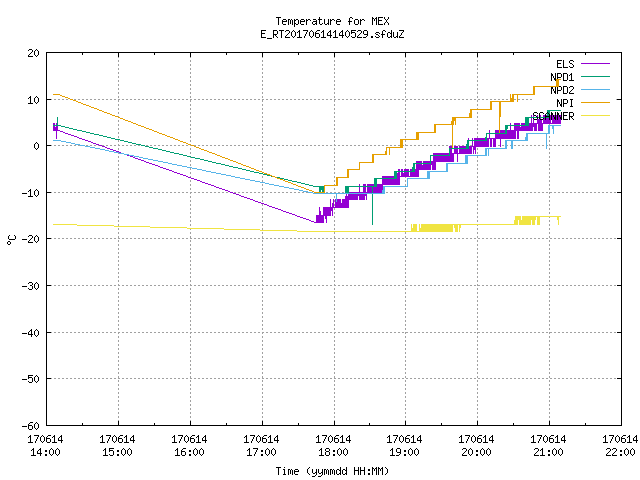
Task: Click the x-axis label 170614 16:00
Action: [189, 446]
